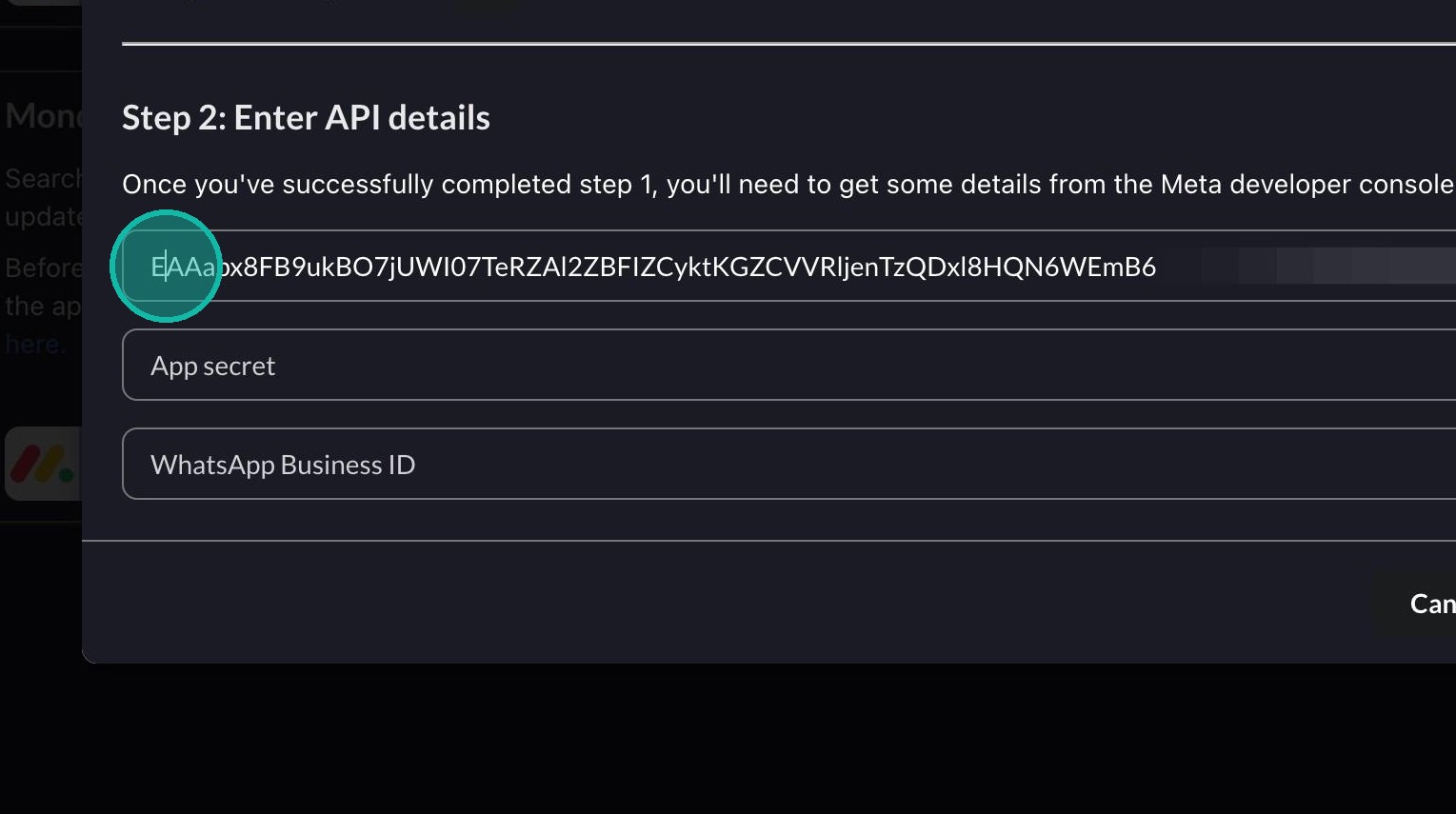Click the blurred portion of the access token
The height and width of the screenshot is (814, 1456).
[1333, 267]
